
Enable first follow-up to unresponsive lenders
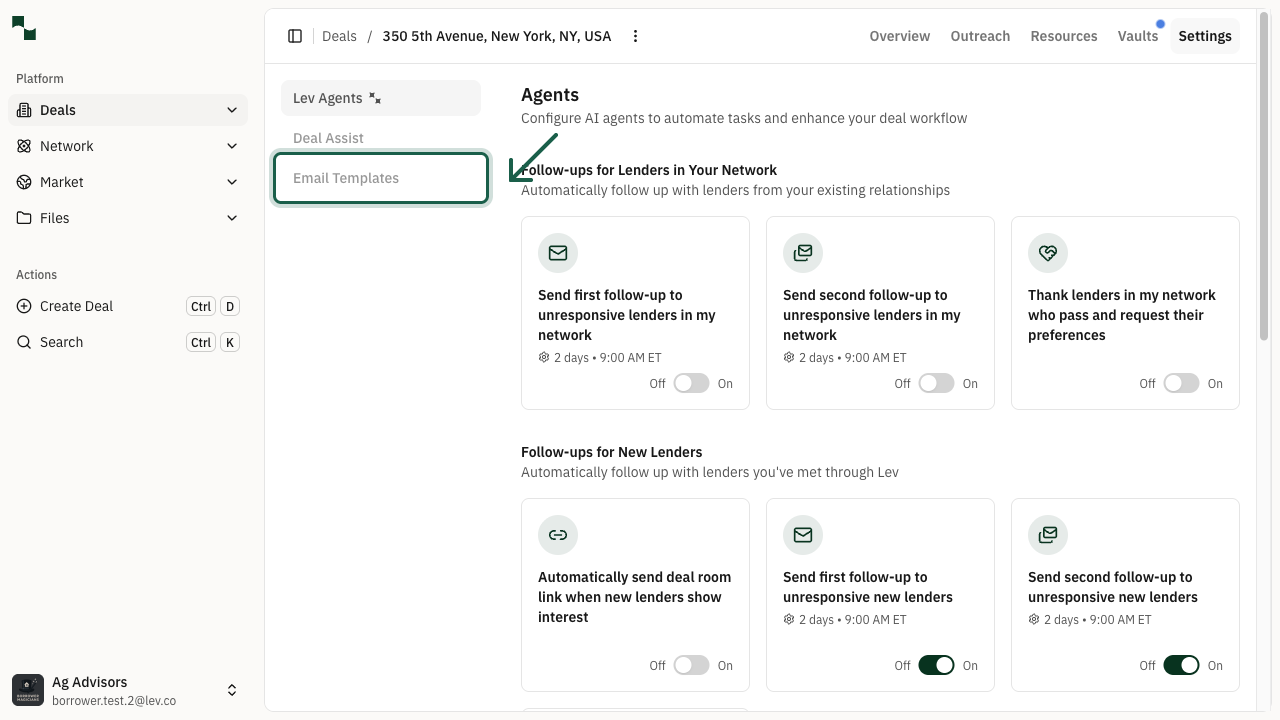tap(690, 383)
